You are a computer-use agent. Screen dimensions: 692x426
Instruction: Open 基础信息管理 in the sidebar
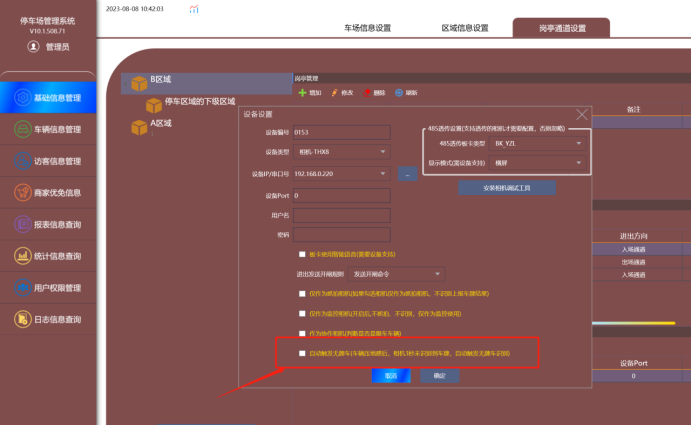pyautogui.click(x=48, y=98)
